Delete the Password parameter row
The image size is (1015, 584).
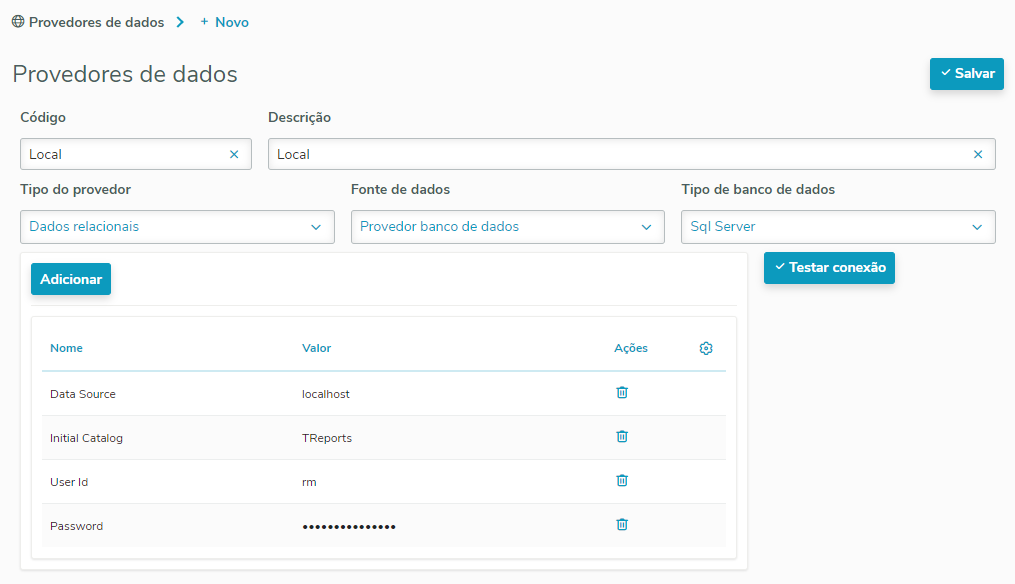(x=622, y=525)
